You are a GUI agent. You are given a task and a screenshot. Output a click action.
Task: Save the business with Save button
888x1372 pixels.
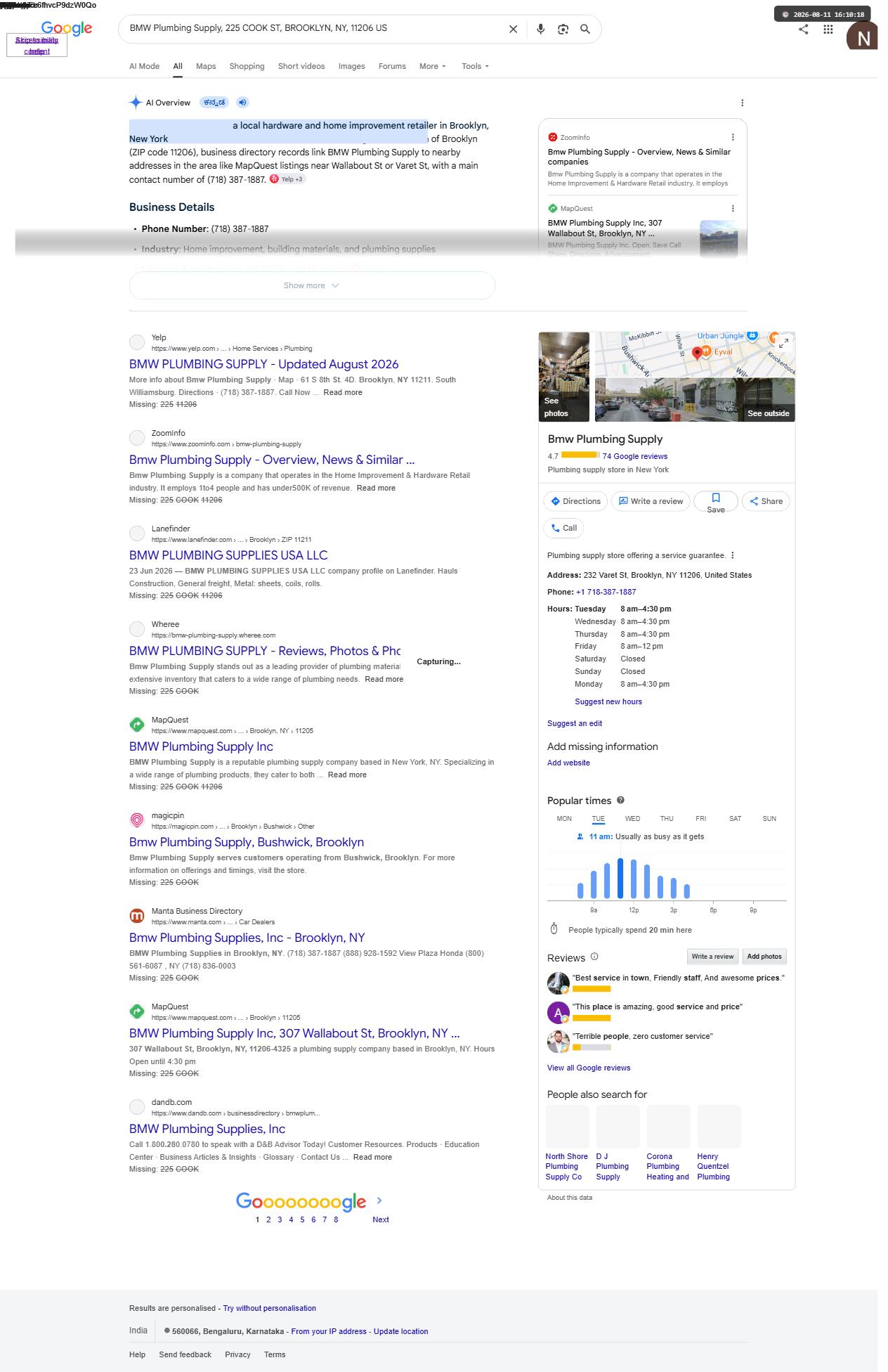[715, 502]
